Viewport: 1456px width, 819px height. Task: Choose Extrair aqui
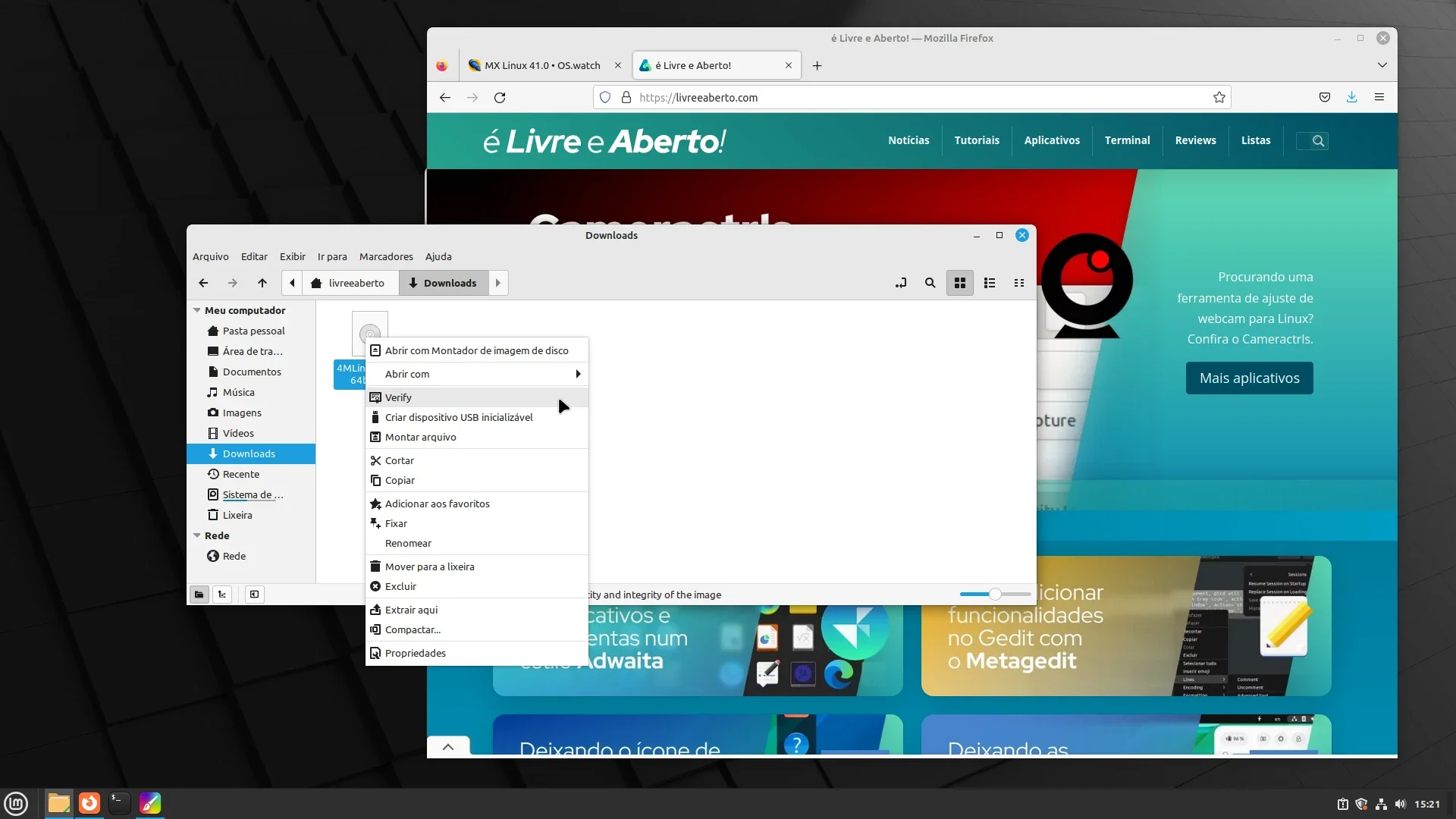click(x=477, y=610)
